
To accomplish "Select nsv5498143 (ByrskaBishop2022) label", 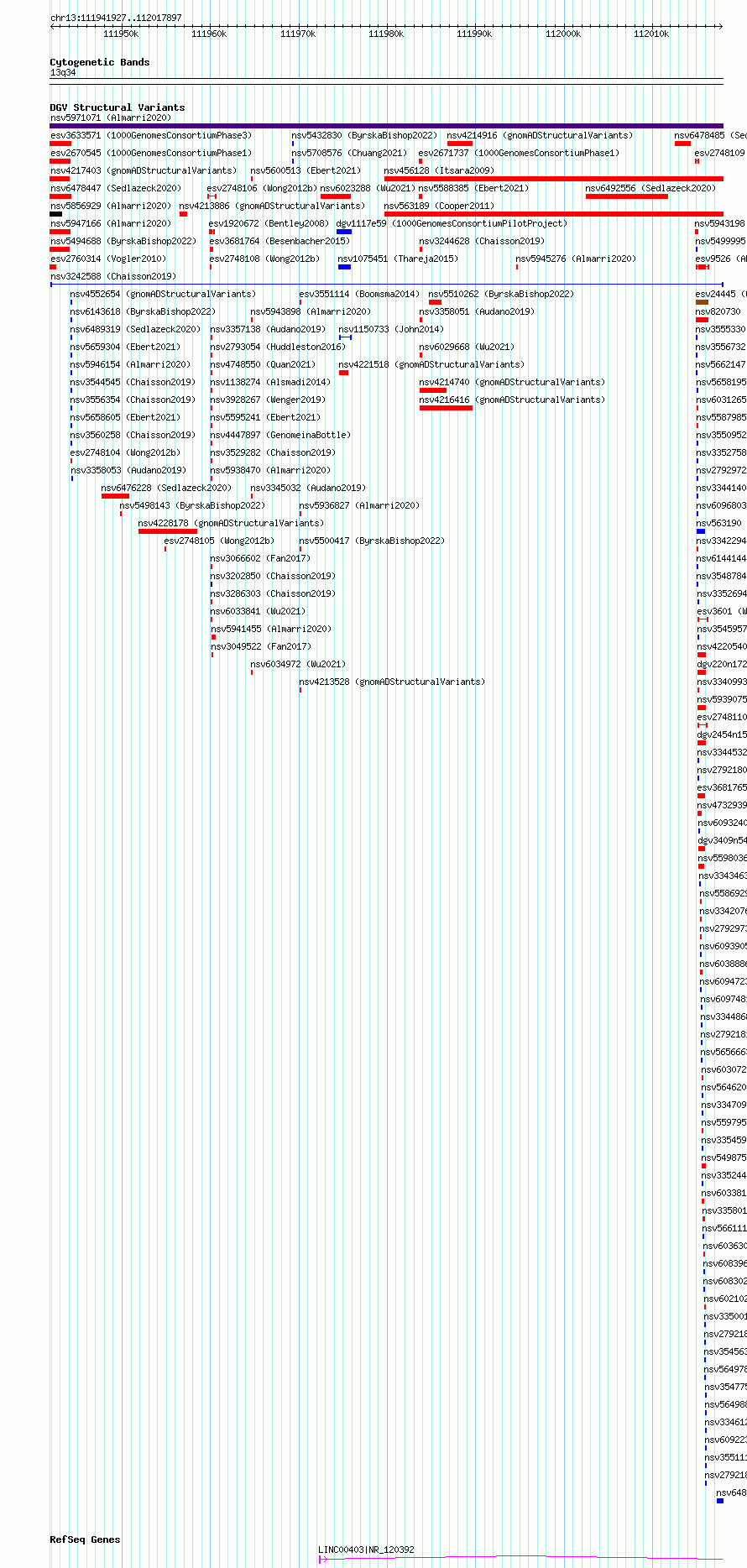I will 193,505.
